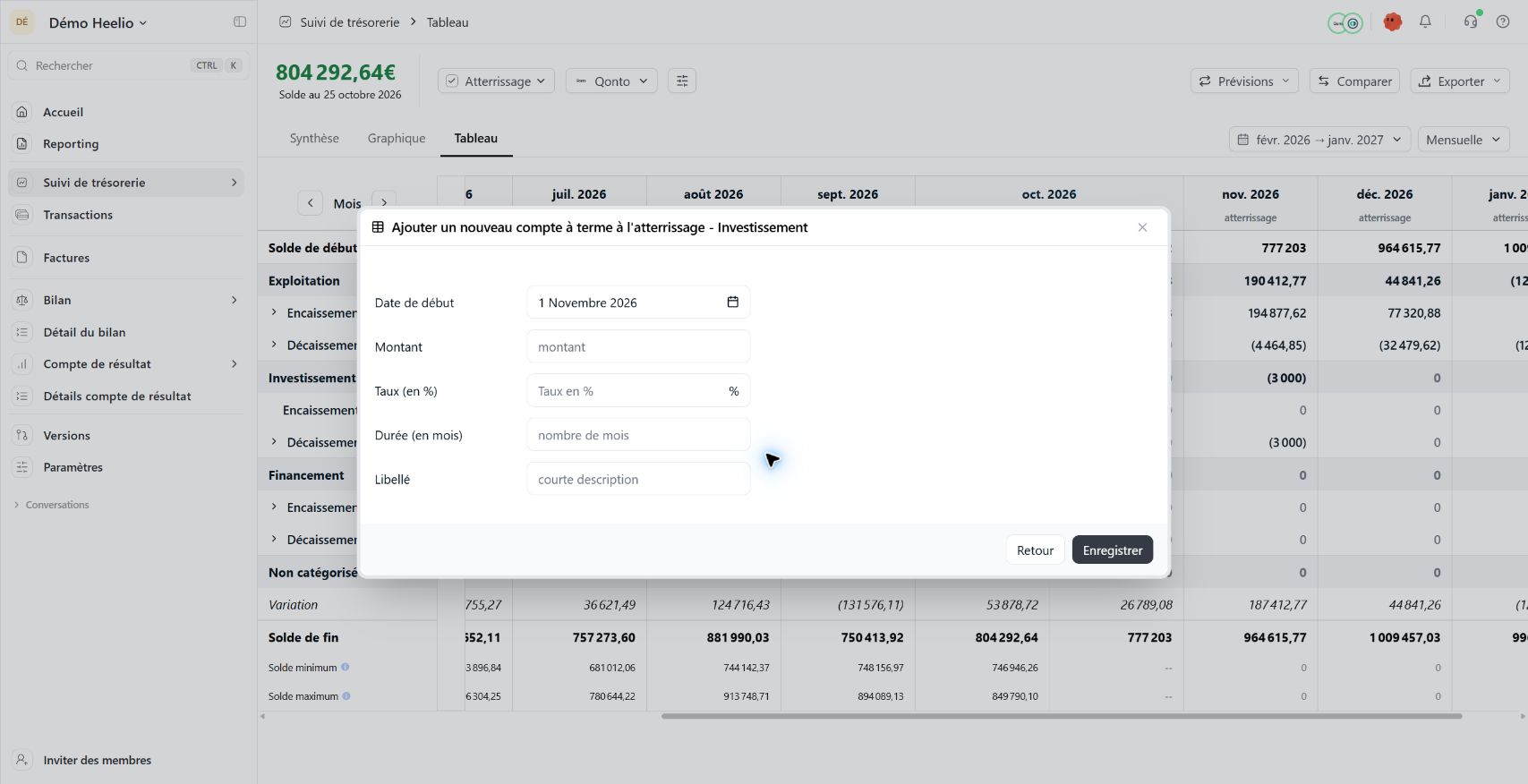The width and height of the screenshot is (1528, 784).
Task: Click the Enregistrer button
Action: (1113, 550)
